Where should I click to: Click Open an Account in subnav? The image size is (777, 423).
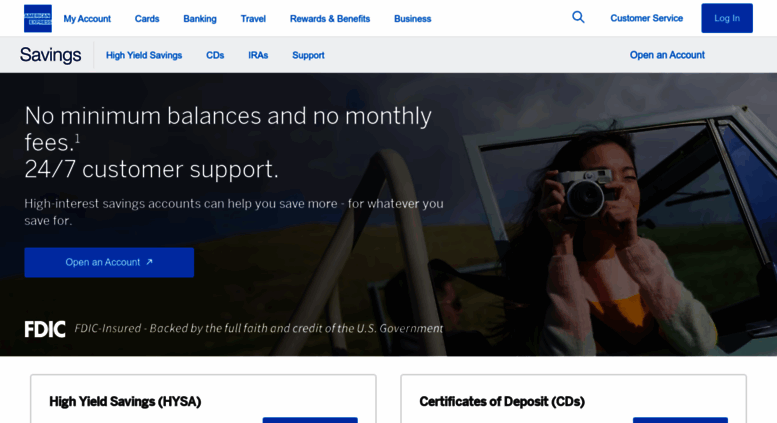coord(667,55)
